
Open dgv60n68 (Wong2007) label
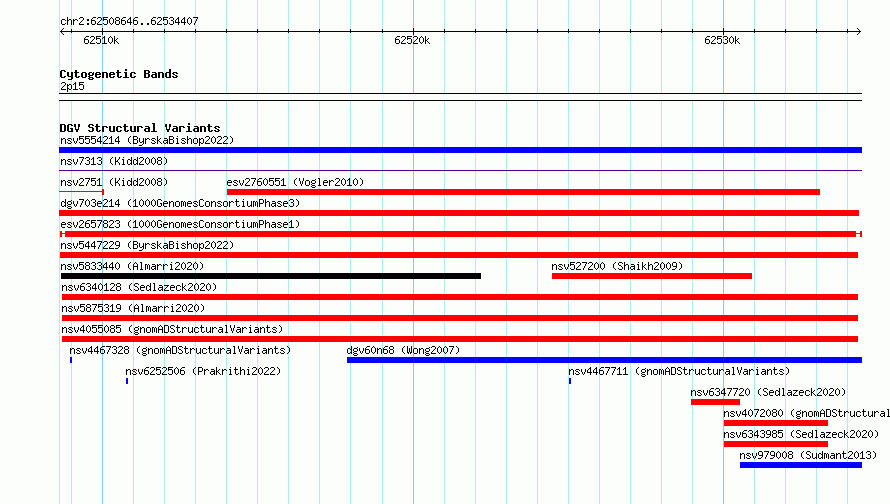[x=403, y=350]
